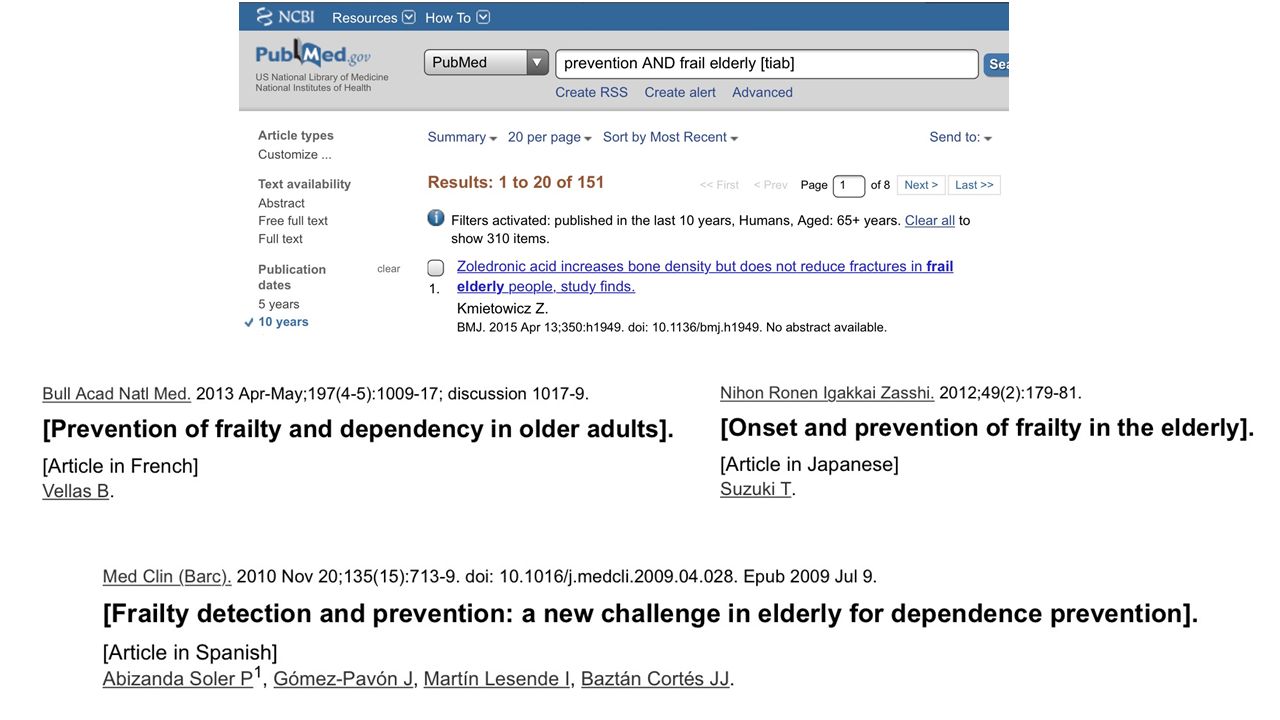Open the Resources dropdown menu
The width and height of the screenshot is (1280, 720).
373,17
